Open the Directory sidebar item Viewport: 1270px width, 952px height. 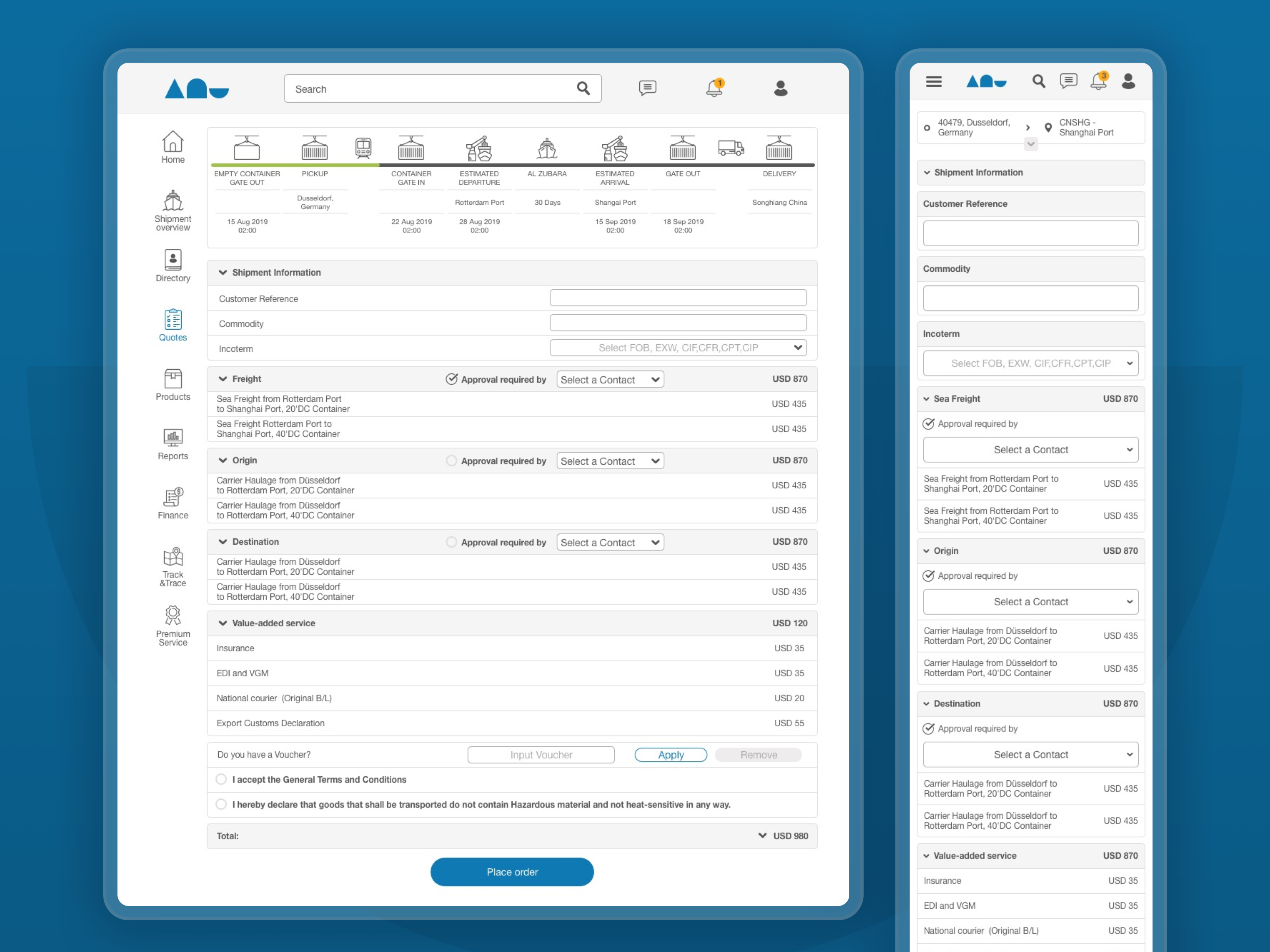(173, 260)
